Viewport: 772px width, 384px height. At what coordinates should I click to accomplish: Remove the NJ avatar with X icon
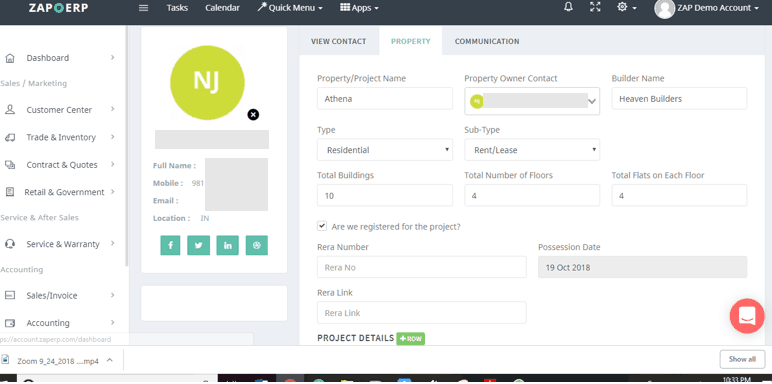[253, 115]
